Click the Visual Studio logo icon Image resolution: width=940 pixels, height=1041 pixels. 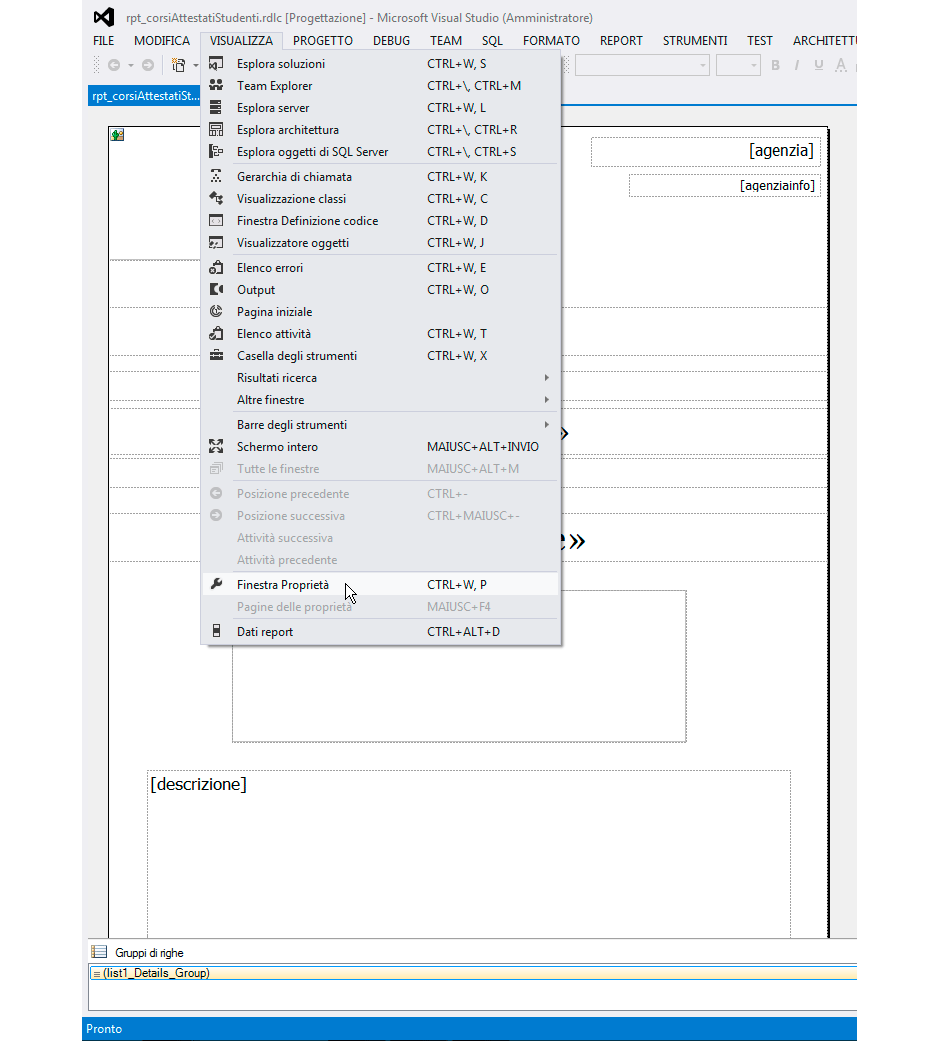104,17
